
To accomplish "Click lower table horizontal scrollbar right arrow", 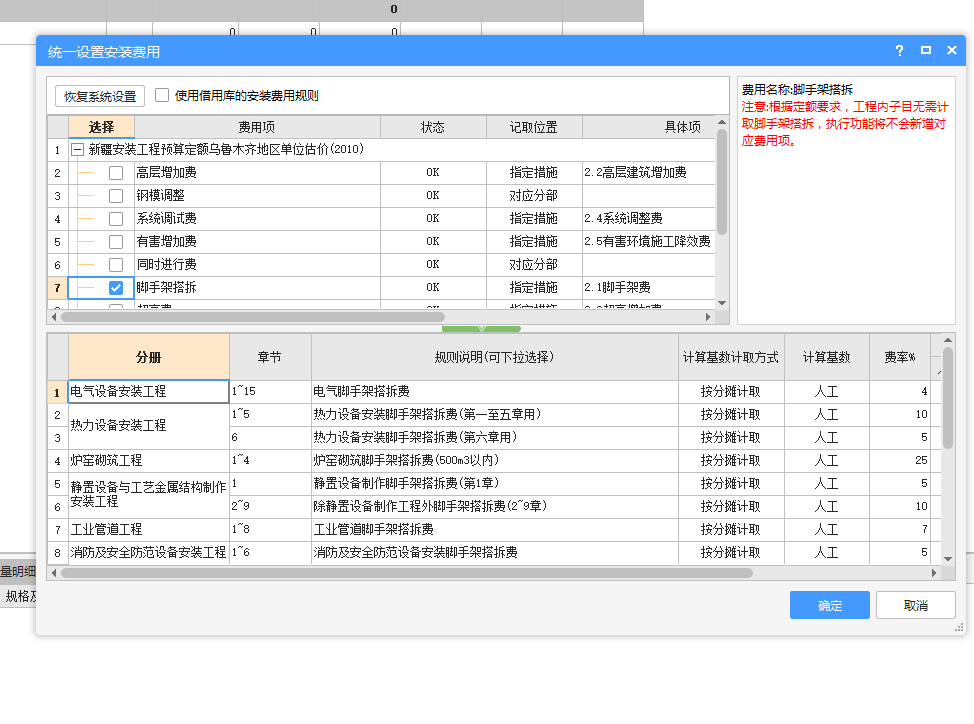I will coord(934,573).
